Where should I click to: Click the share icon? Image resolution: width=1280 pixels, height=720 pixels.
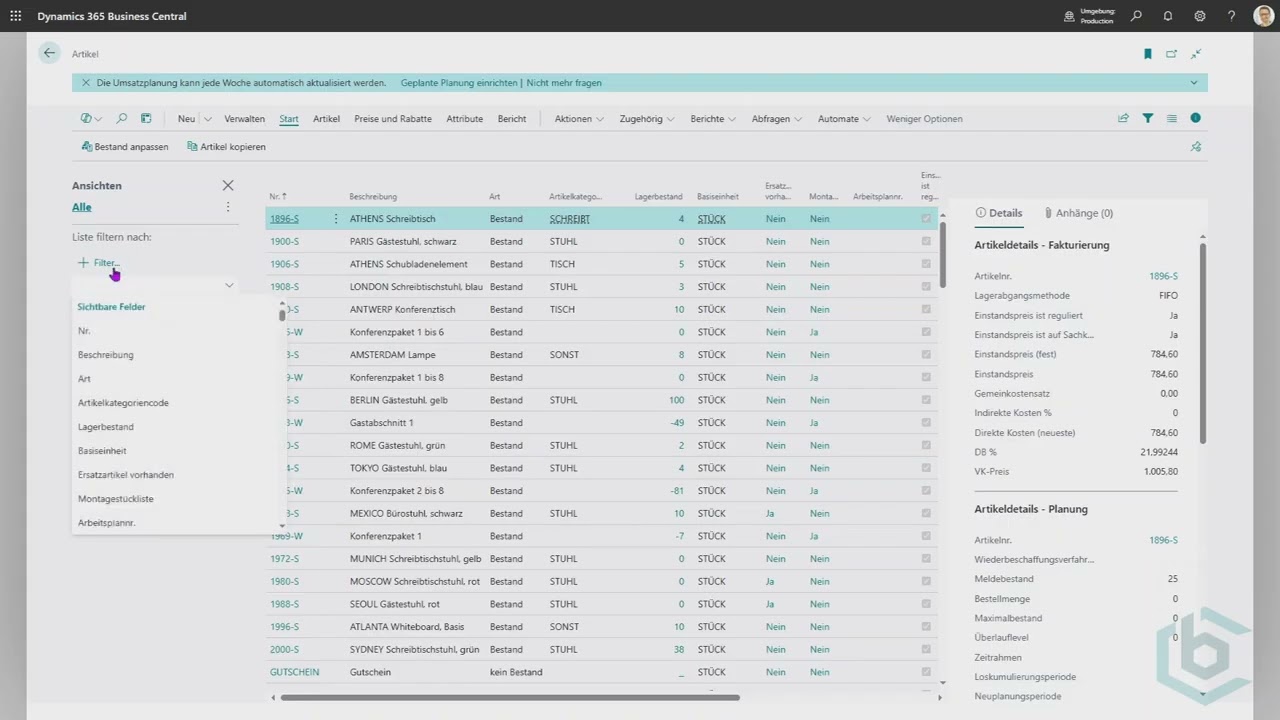coord(1123,118)
